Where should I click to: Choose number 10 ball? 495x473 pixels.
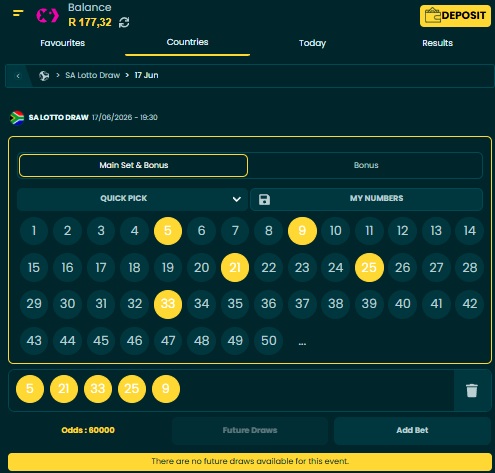336,231
